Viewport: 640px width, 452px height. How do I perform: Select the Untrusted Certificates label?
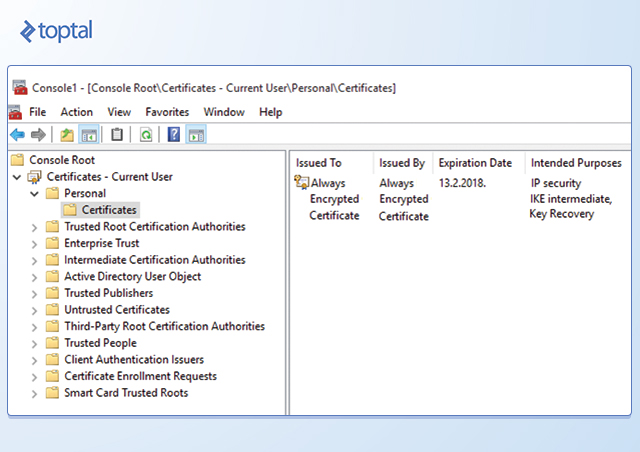117,309
